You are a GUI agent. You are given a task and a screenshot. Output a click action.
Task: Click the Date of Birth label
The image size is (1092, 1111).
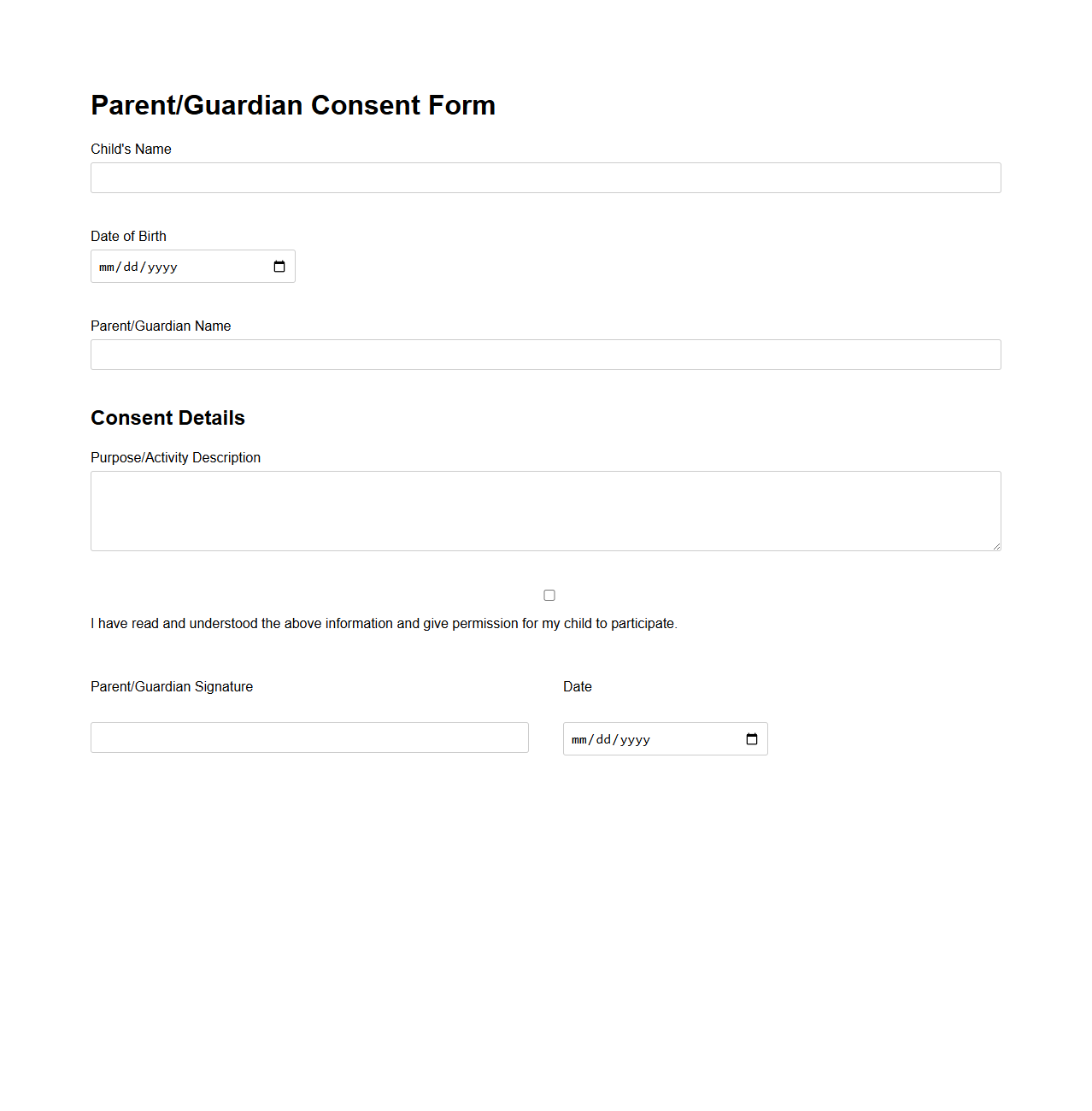click(x=128, y=236)
